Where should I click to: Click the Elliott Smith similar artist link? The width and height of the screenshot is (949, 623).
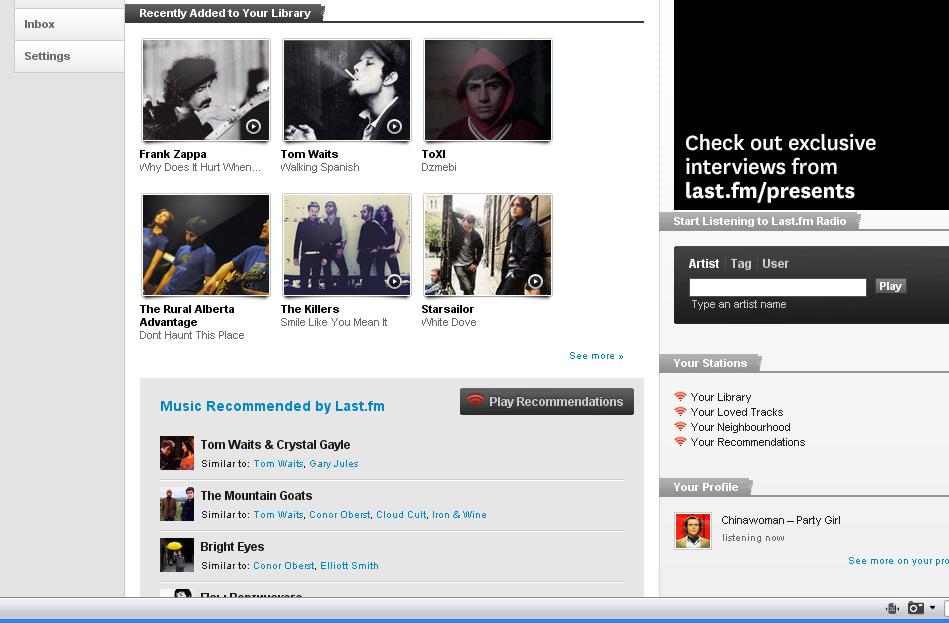tap(349, 565)
